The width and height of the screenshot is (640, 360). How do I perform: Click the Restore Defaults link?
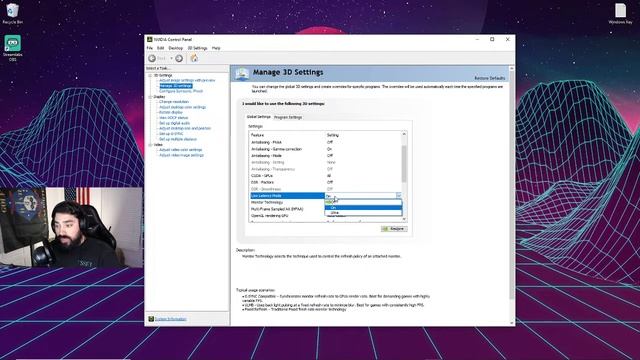click(x=489, y=78)
